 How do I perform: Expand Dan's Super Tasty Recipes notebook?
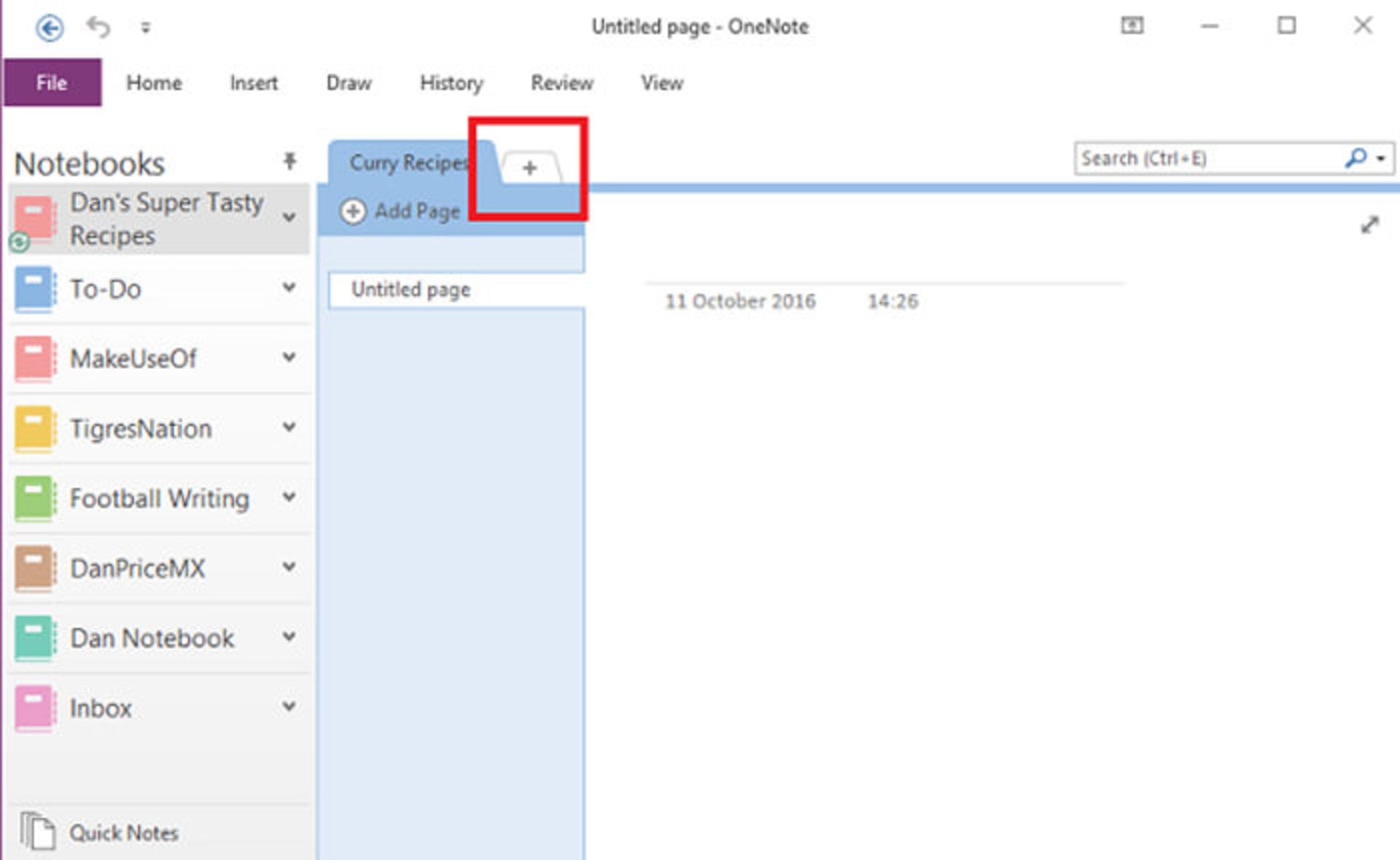[x=289, y=217]
